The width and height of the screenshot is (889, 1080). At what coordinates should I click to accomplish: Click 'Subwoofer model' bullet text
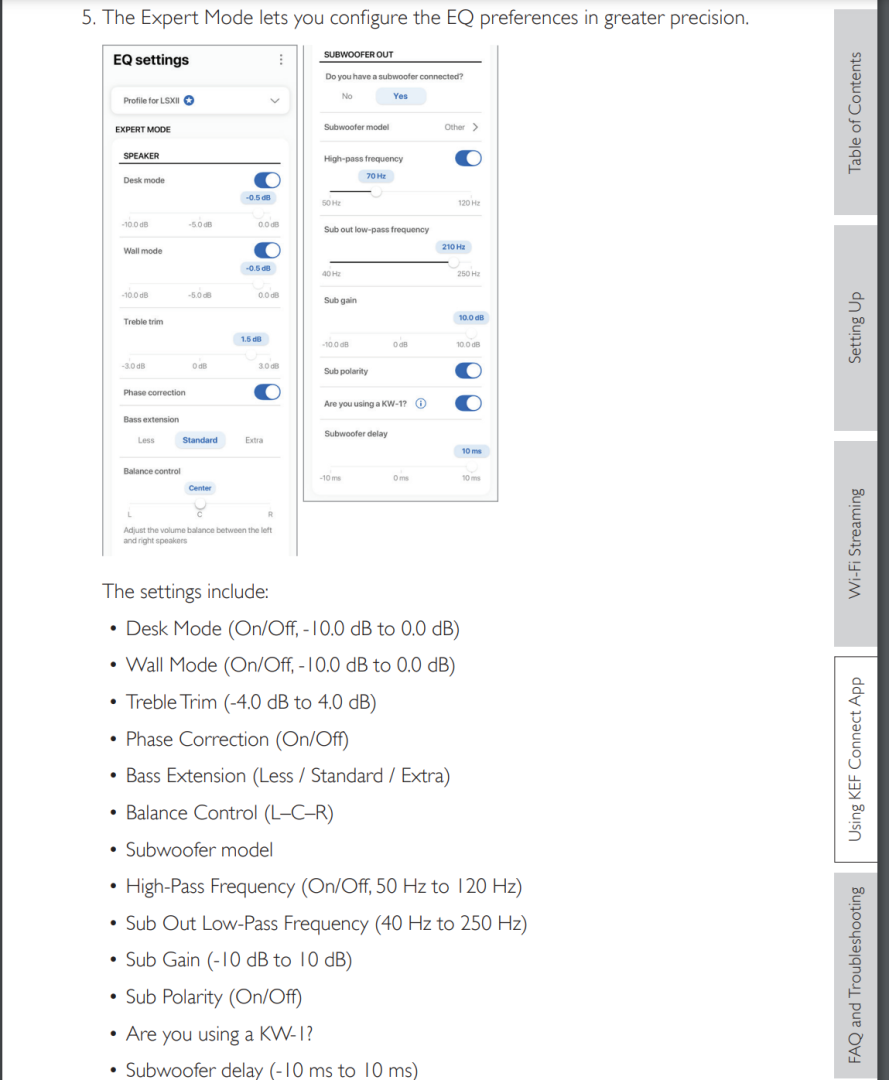[199, 850]
